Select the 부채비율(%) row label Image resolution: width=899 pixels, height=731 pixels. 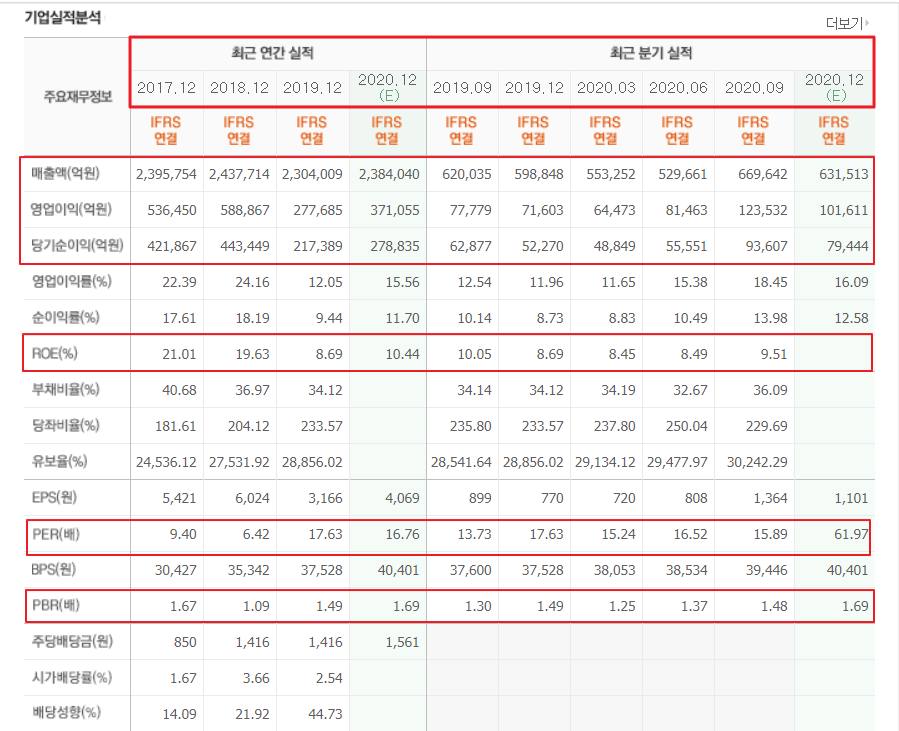click(x=66, y=389)
